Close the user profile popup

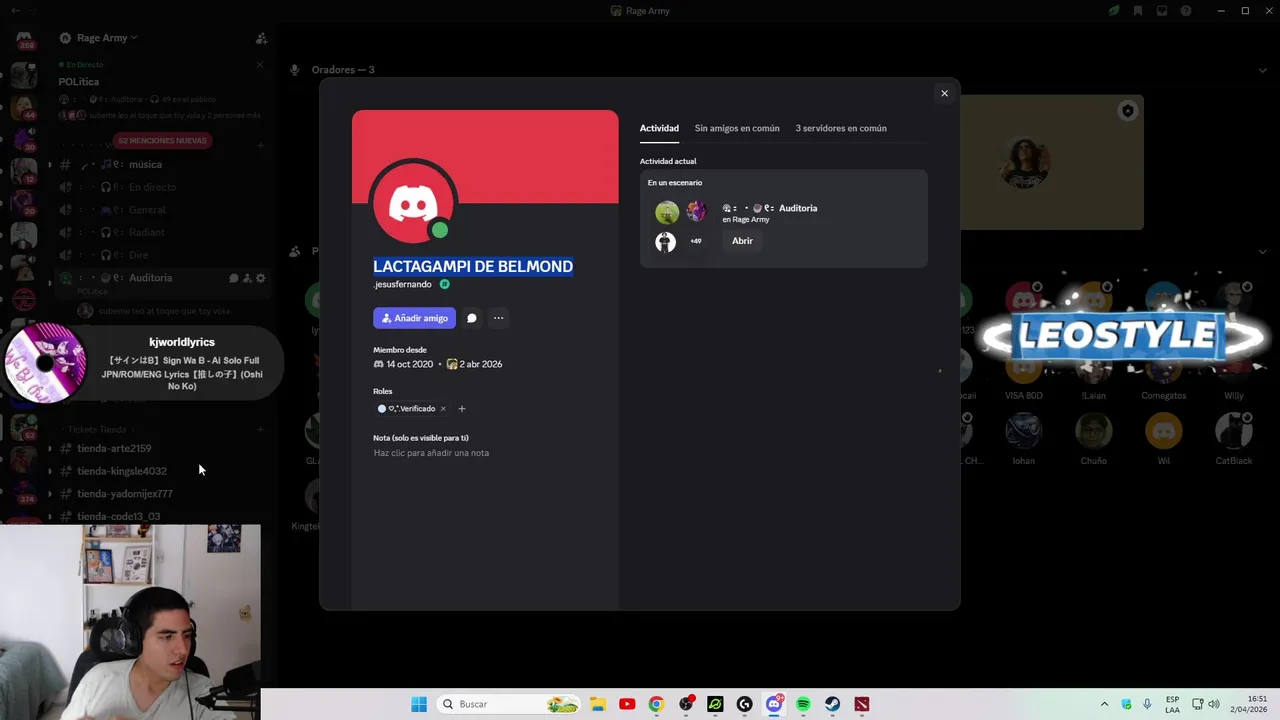(944, 93)
